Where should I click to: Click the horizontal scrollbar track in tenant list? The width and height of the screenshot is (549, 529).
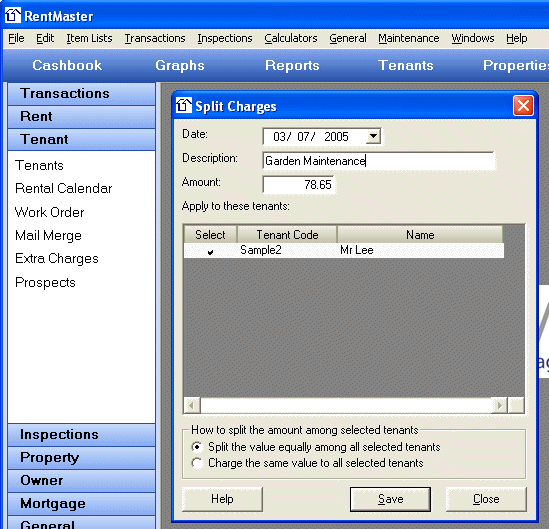(346, 405)
